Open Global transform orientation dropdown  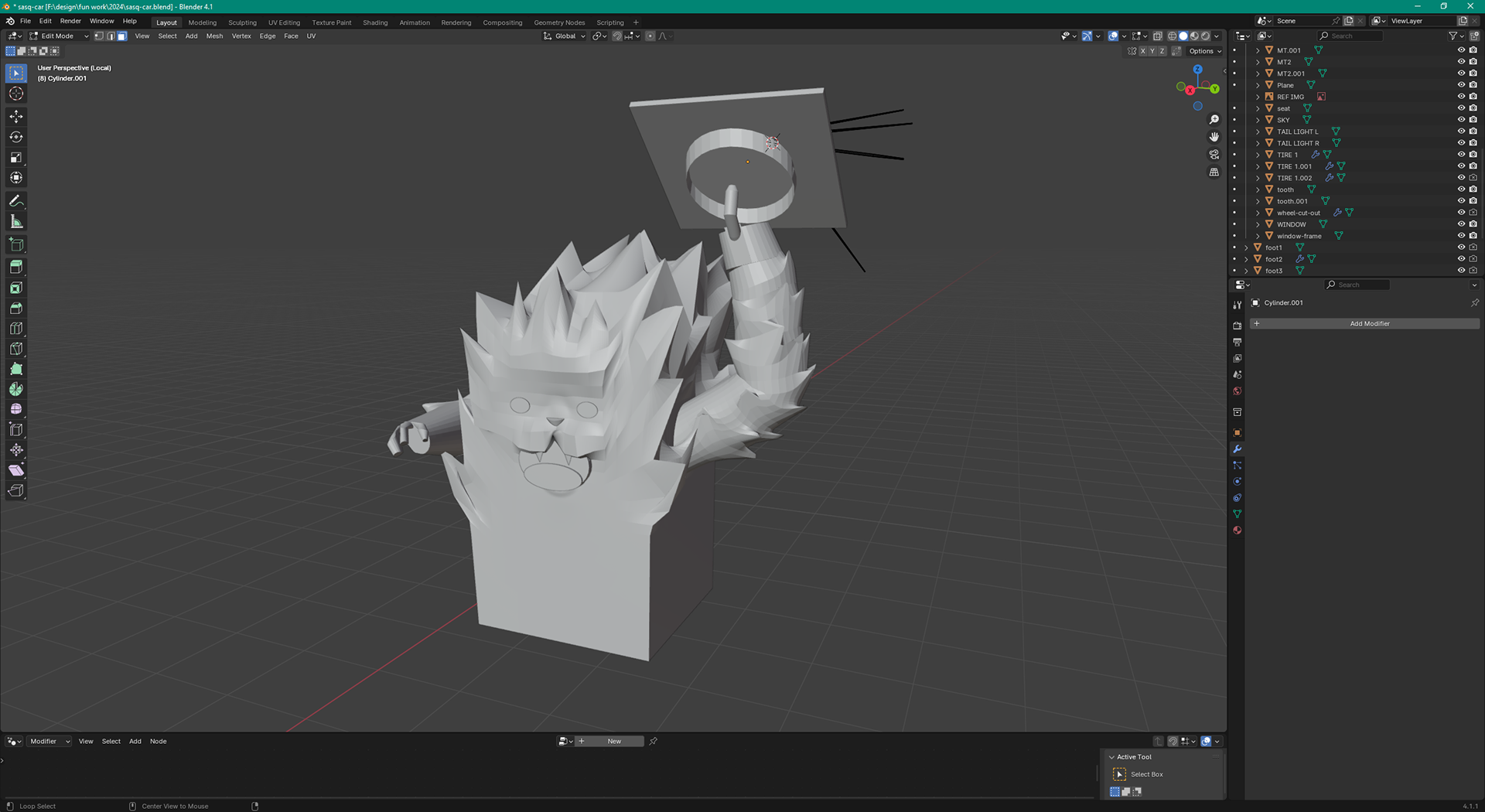[x=564, y=36]
